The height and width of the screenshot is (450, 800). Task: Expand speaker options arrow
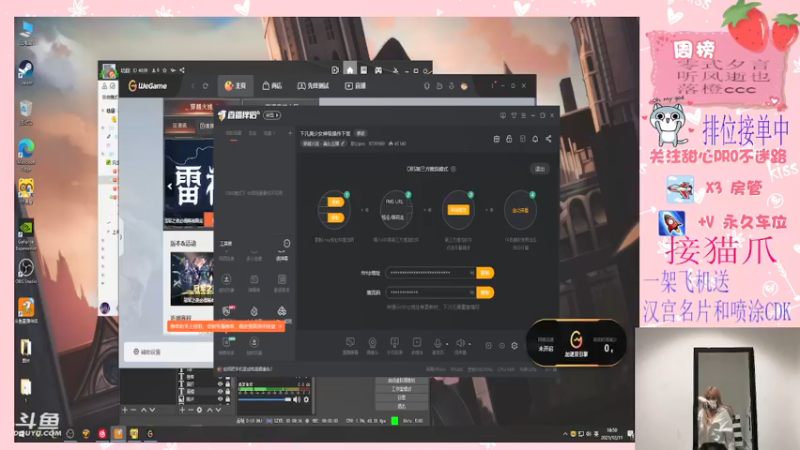click(469, 344)
